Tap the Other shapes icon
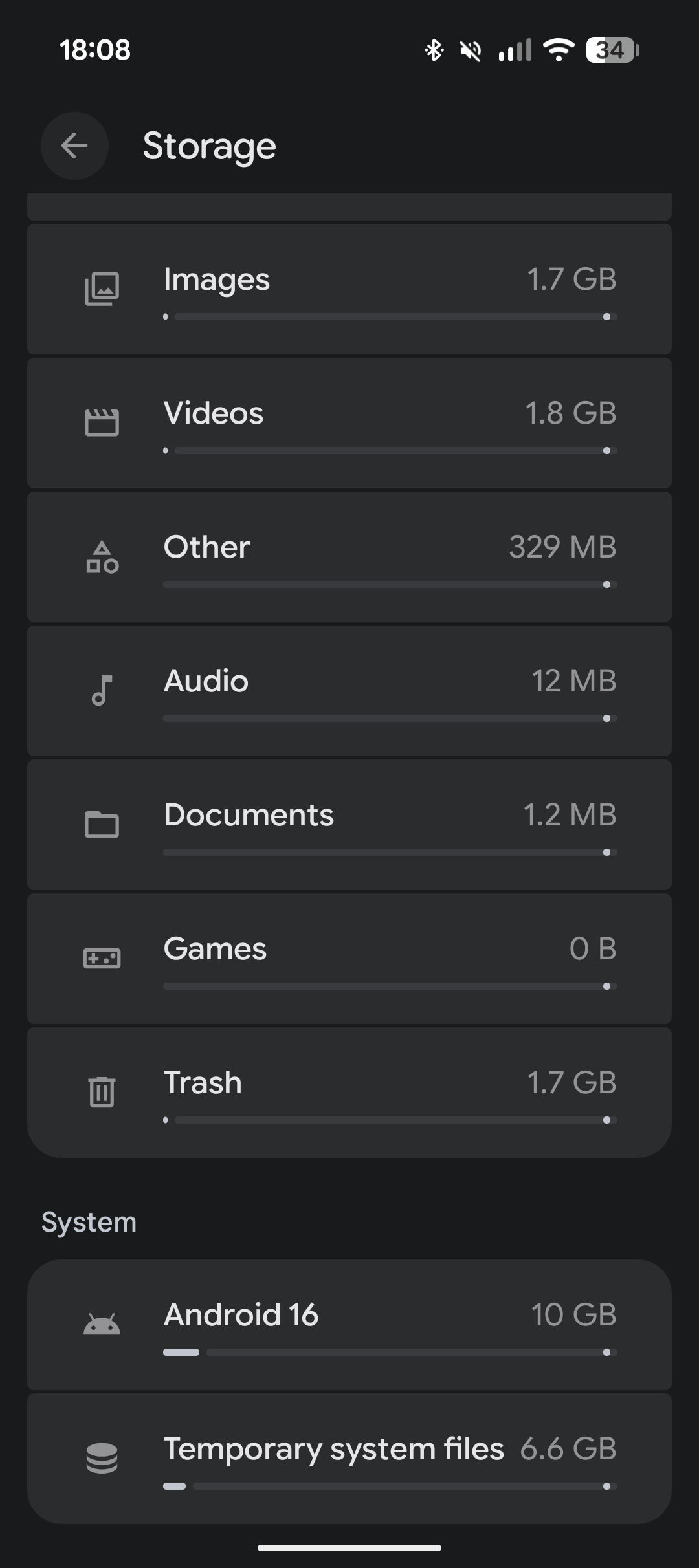Viewport: 699px width, 1568px height. pos(102,557)
